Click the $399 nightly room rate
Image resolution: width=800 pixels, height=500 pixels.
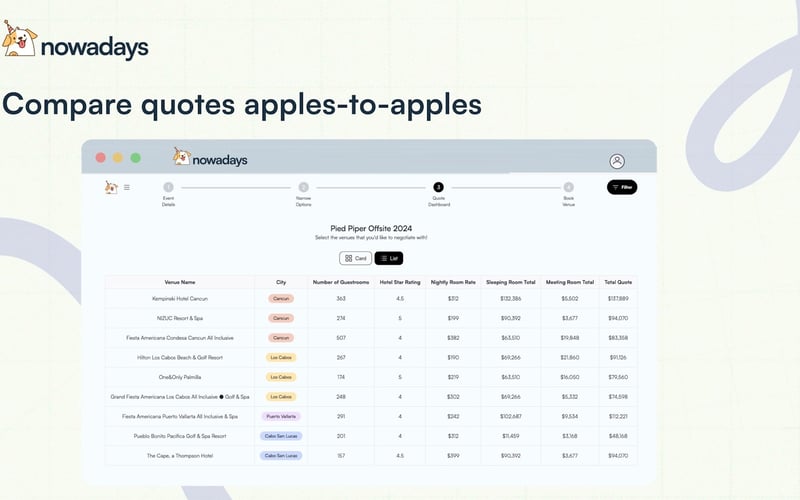coord(453,456)
